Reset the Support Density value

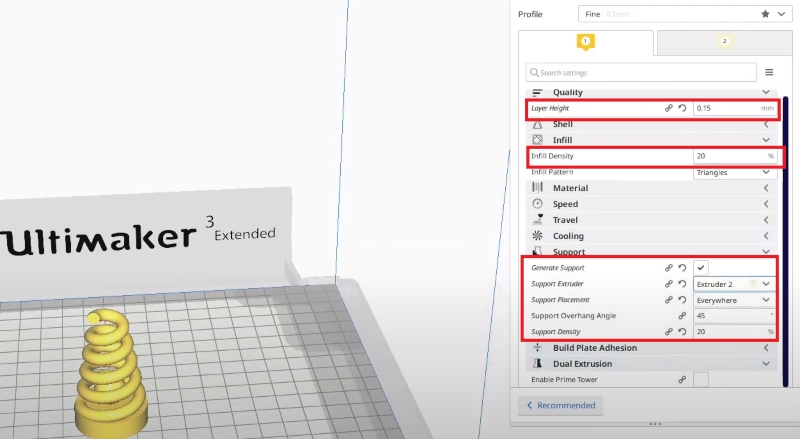click(x=682, y=332)
